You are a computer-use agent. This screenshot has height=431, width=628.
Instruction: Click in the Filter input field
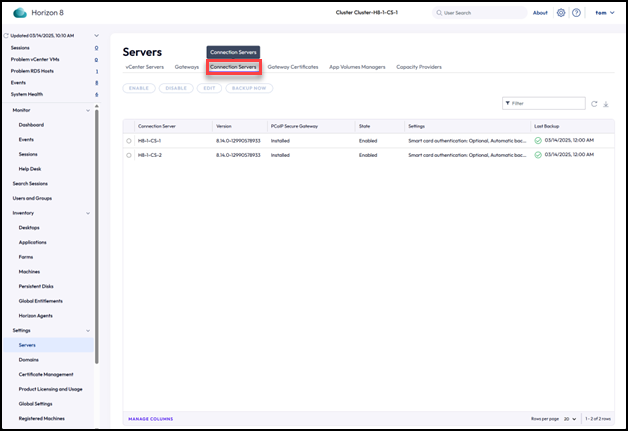(x=545, y=103)
